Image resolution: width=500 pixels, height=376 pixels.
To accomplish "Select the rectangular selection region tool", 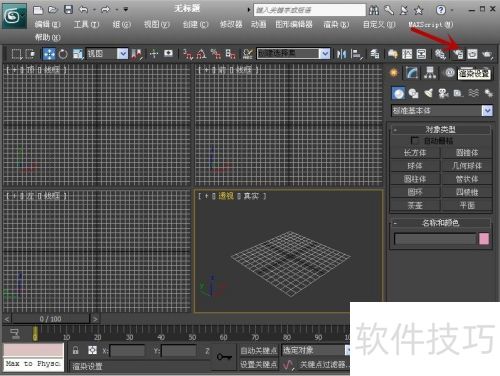I will click(x=16, y=54).
